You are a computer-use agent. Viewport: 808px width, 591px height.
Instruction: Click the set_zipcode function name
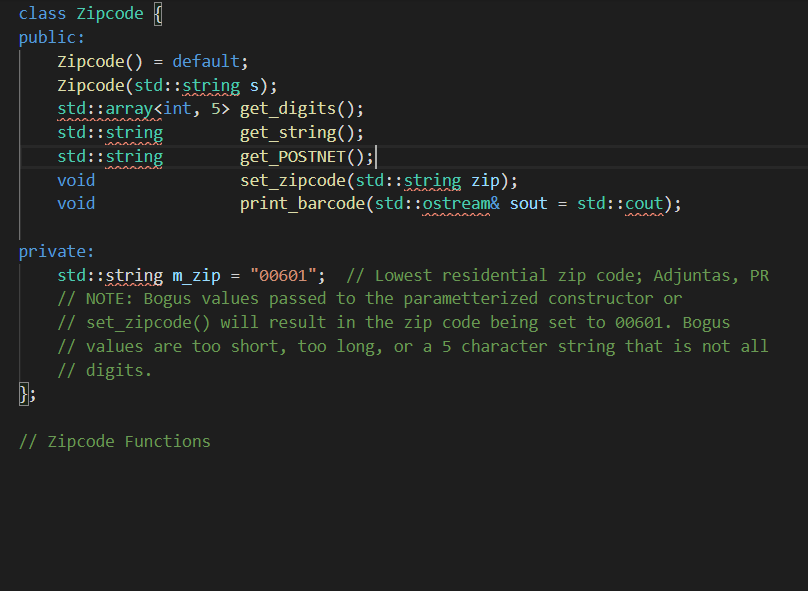tap(292, 181)
